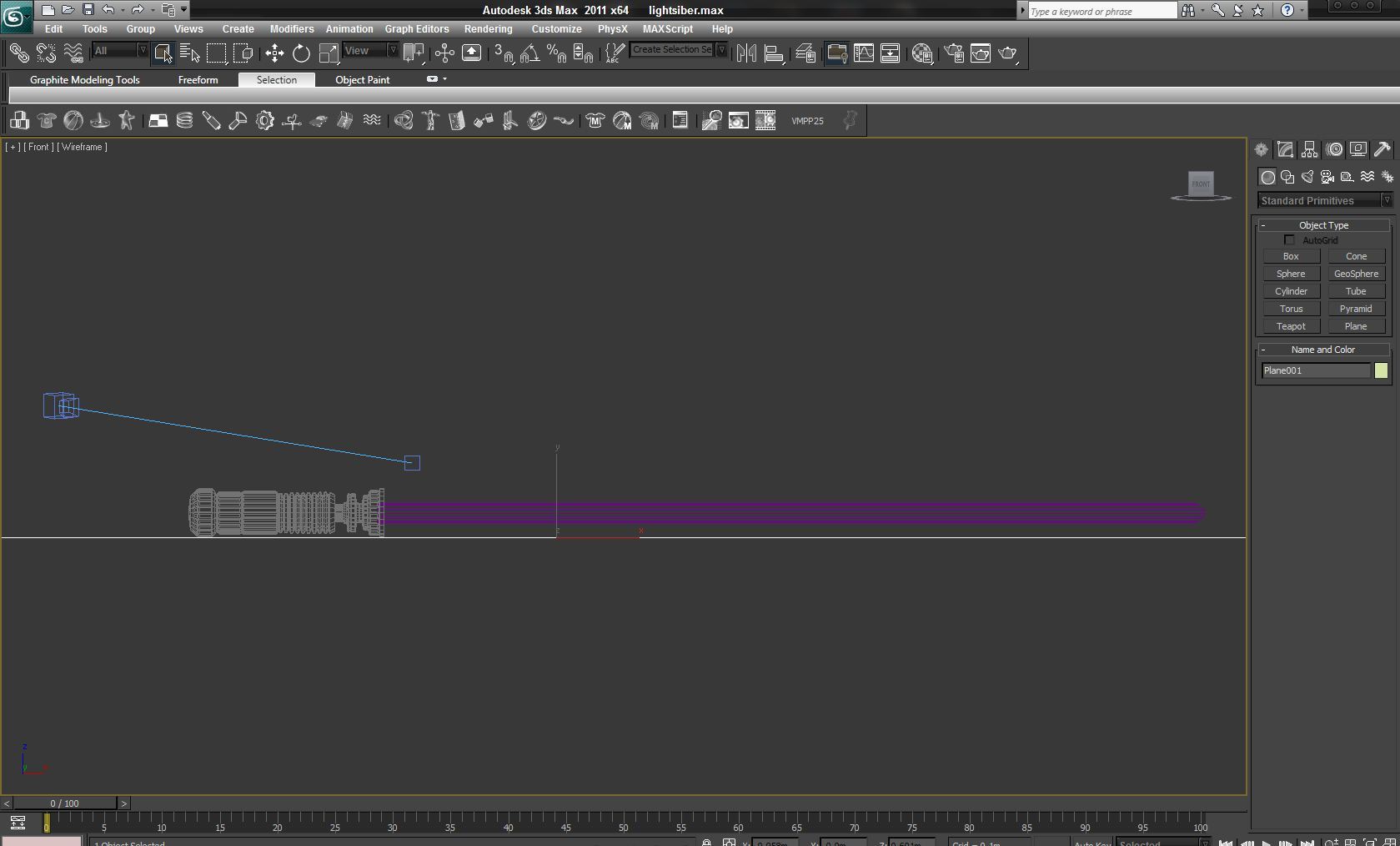Click the Plane object button
Viewport: 1400px width, 846px height.
(1356, 326)
